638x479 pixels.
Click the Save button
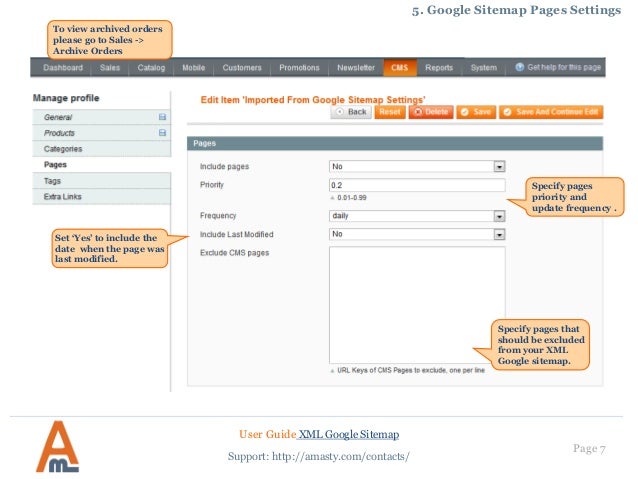point(476,112)
